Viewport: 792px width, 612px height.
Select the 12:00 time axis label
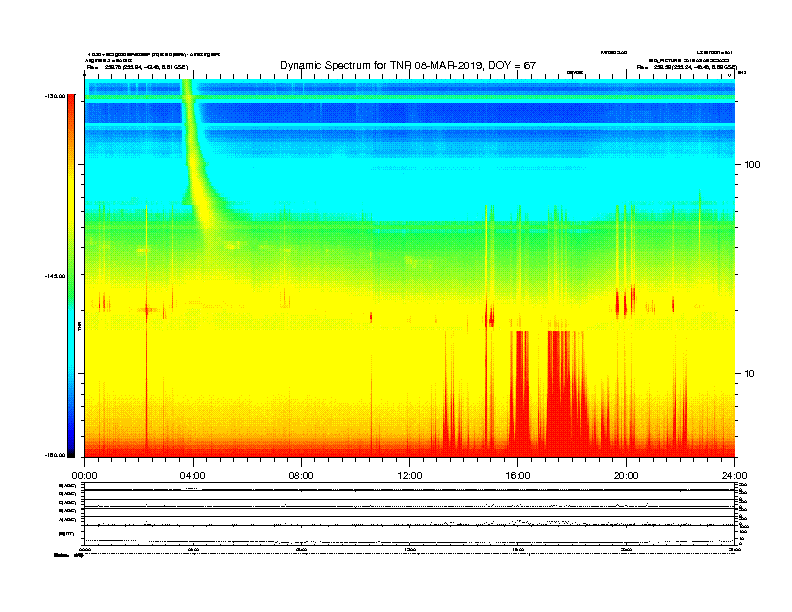click(x=410, y=475)
